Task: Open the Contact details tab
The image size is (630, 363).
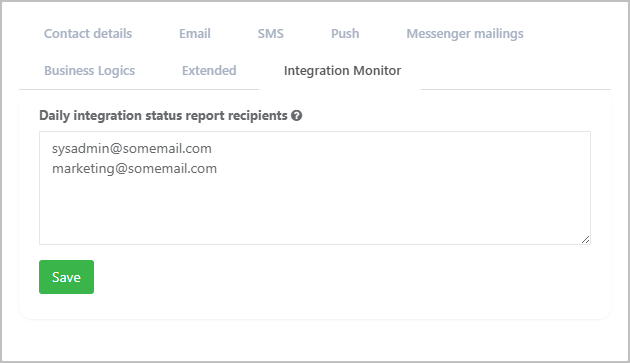Action: (88, 33)
